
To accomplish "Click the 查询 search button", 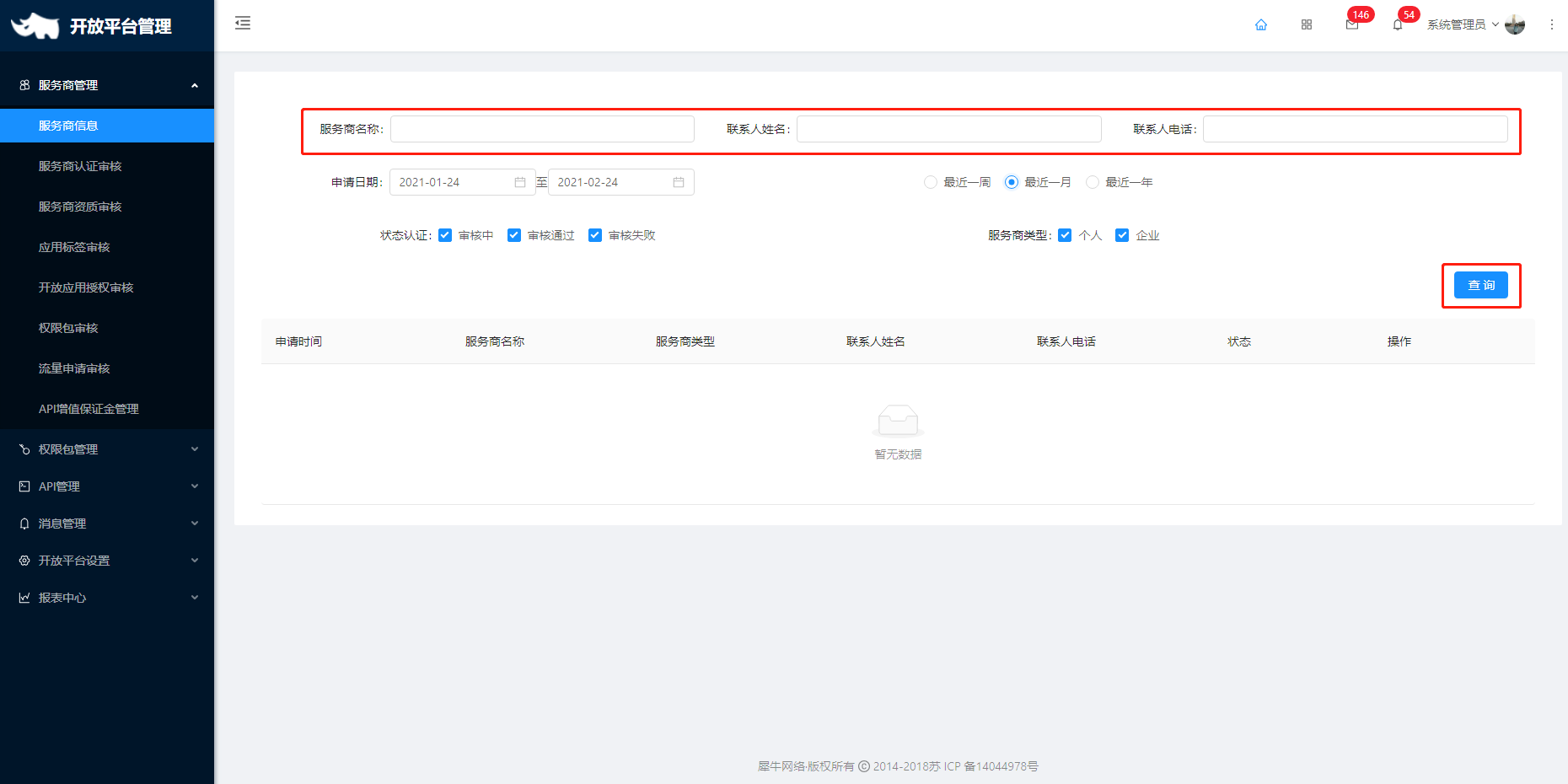I will point(1481,285).
